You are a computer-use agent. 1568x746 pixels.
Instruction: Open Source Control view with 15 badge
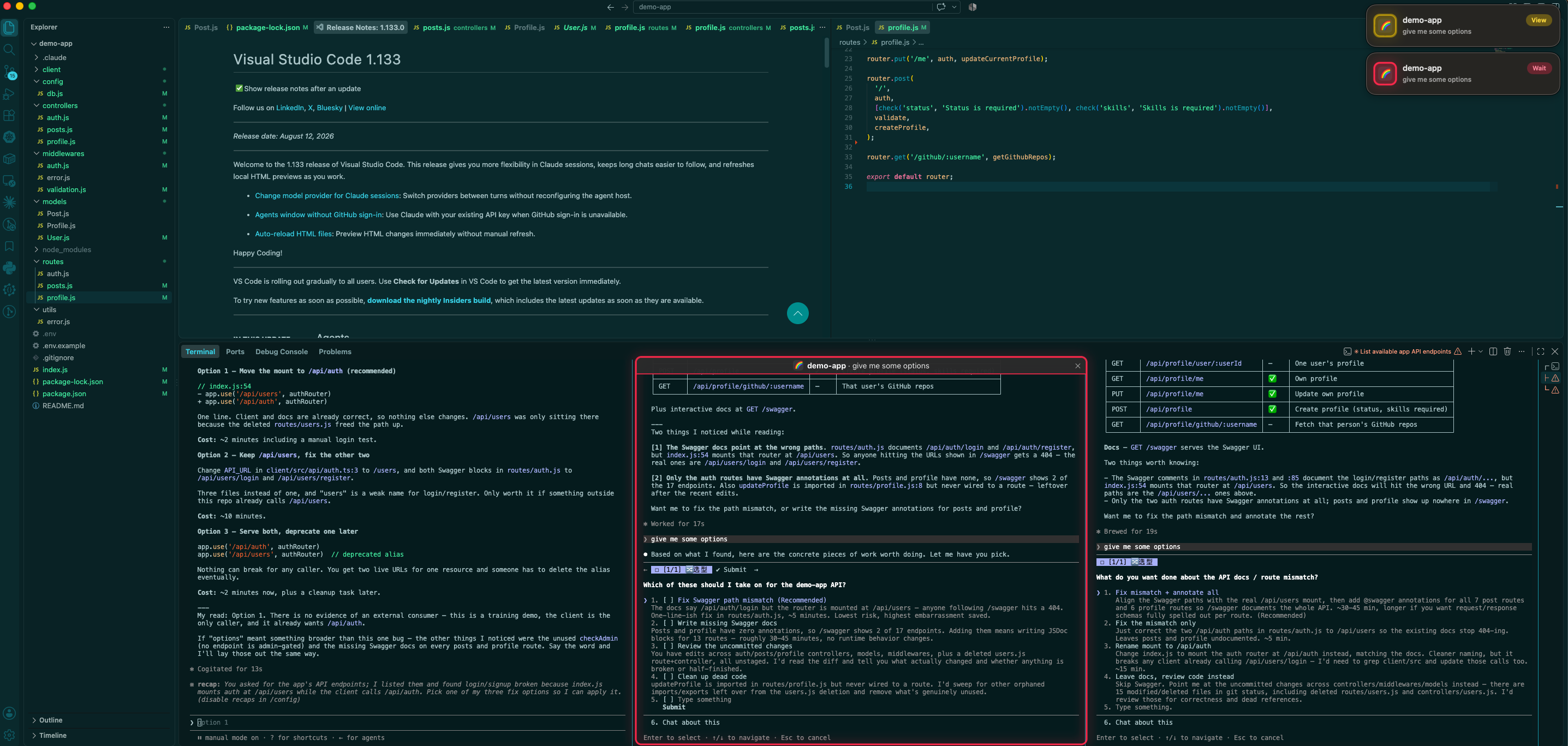click(x=9, y=72)
